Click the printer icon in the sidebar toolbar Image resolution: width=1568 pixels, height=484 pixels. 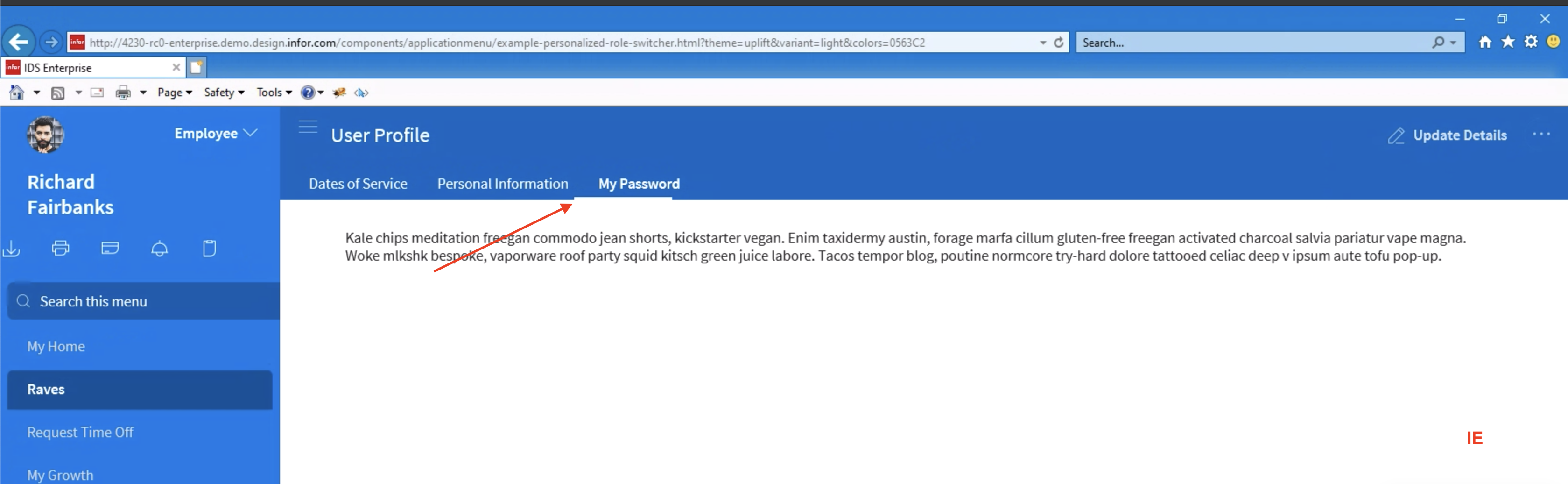(x=61, y=249)
